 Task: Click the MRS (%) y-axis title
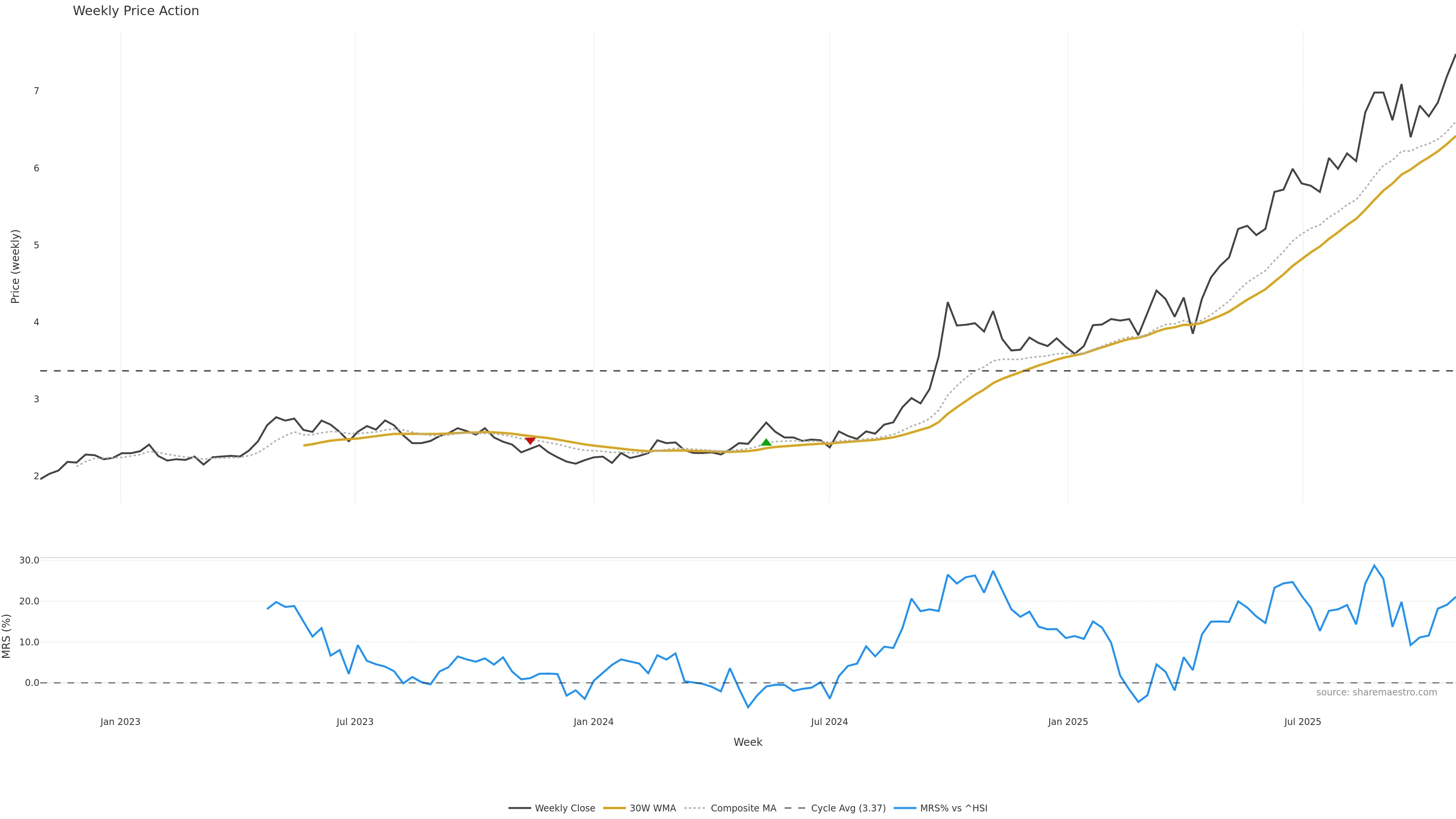(7, 636)
